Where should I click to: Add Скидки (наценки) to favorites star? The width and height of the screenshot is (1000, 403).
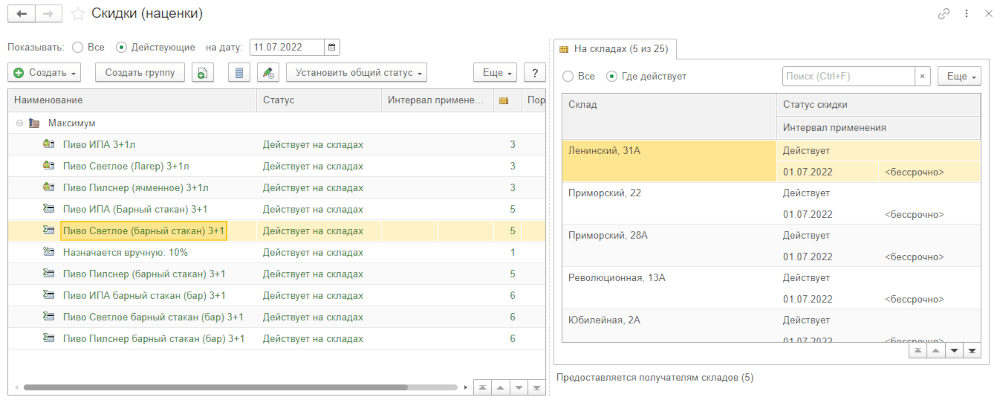click(77, 14)
